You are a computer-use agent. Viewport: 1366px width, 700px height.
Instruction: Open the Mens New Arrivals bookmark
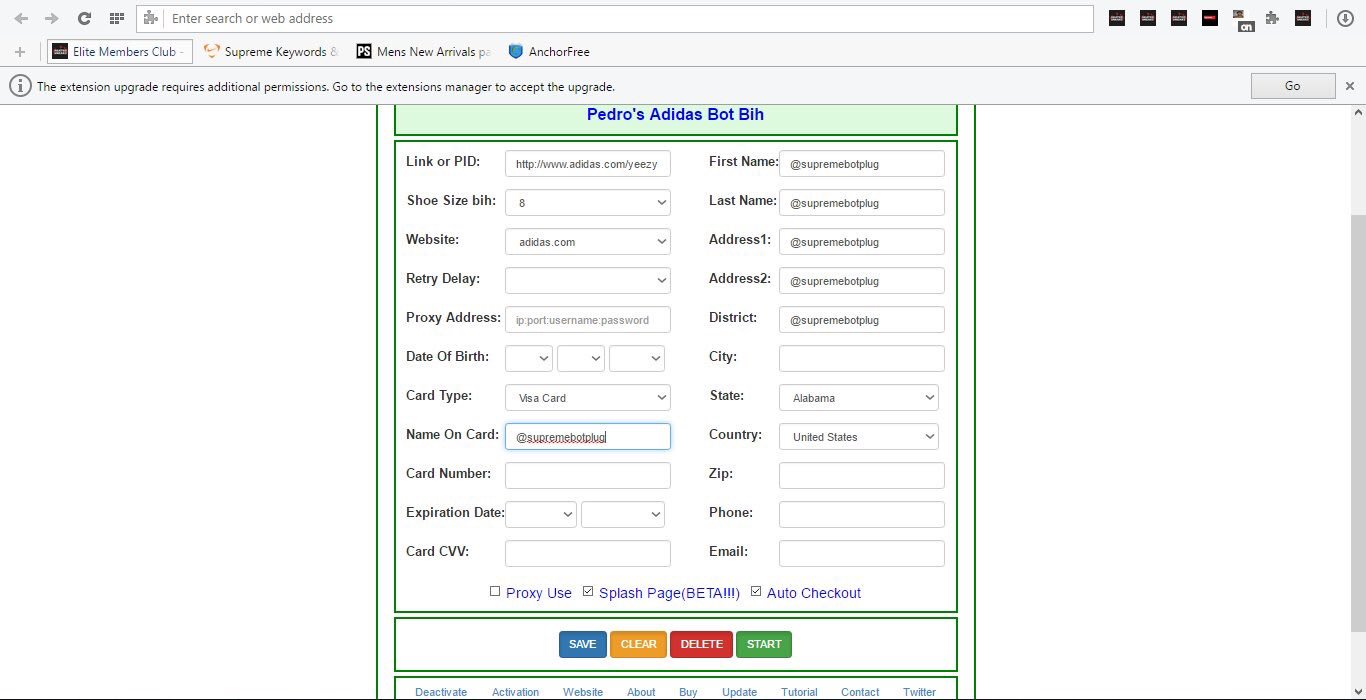(424, 51)
